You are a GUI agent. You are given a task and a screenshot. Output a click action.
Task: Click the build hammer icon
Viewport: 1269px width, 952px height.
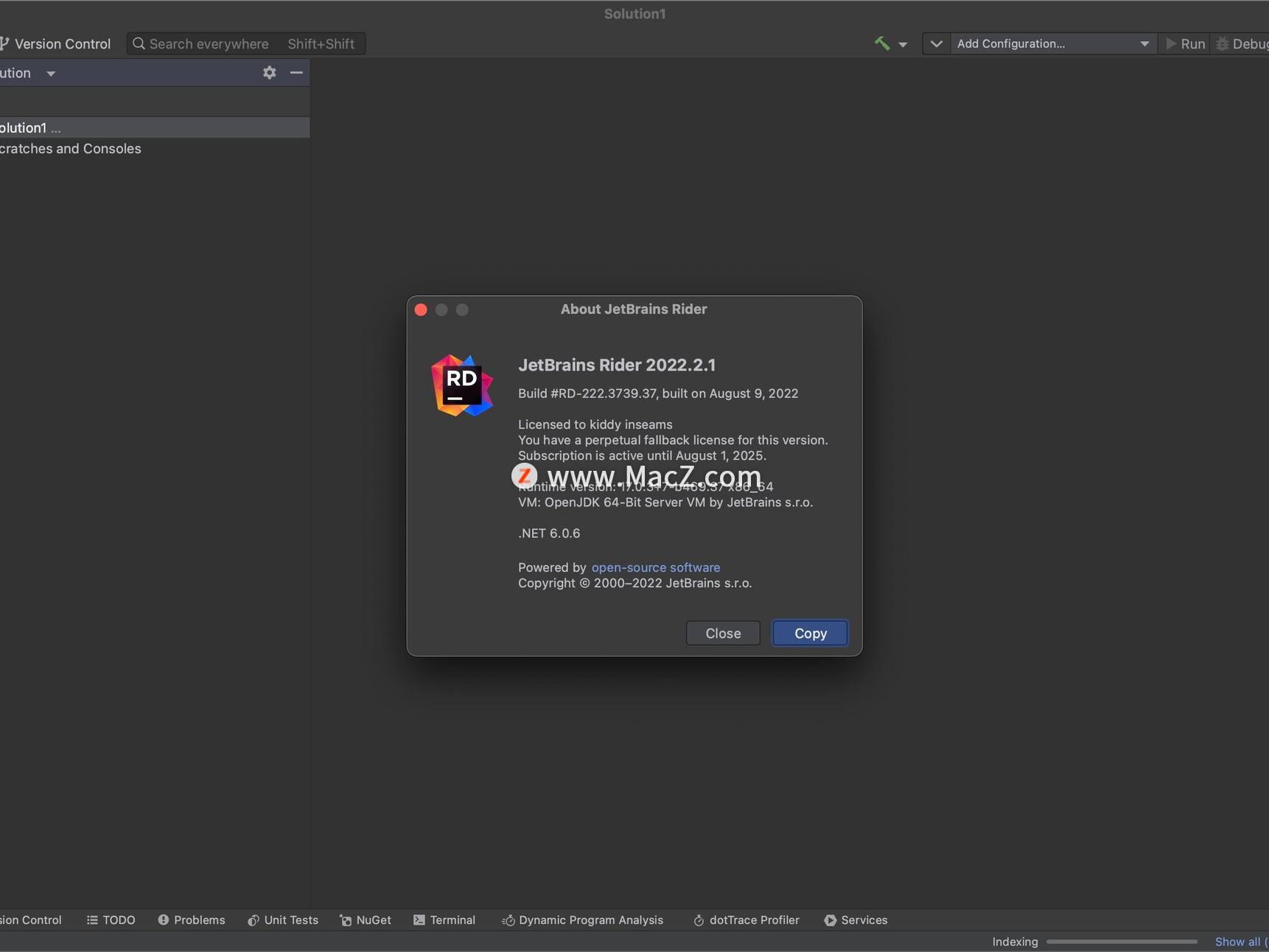pos(883,43)
